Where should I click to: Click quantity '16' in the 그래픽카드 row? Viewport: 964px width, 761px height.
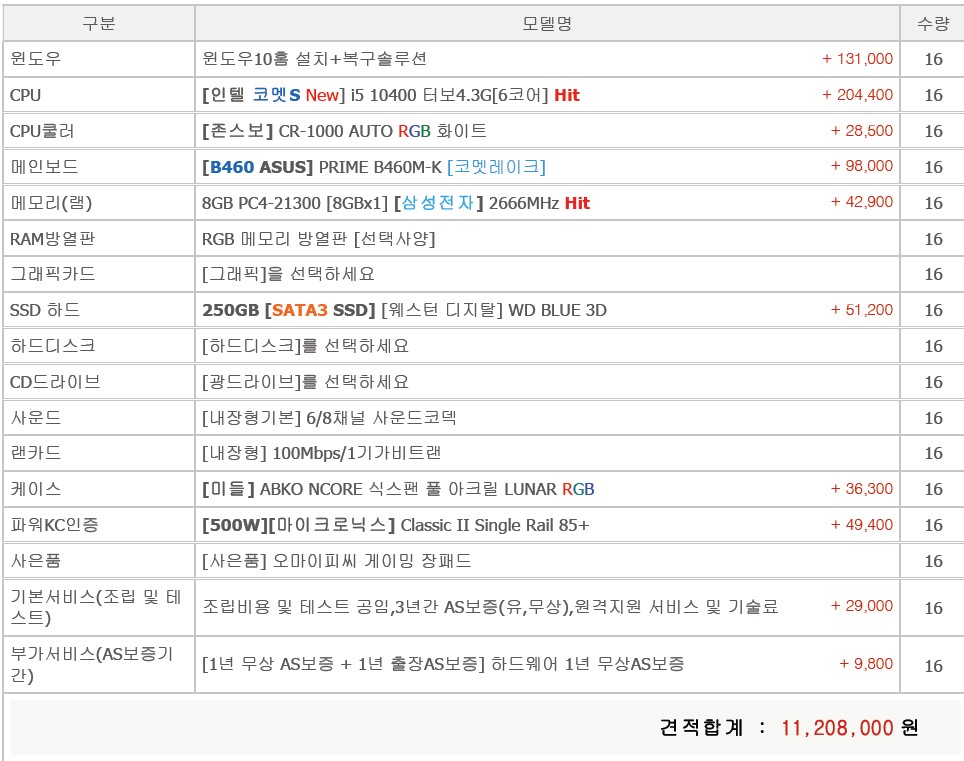tap(933, 274)
